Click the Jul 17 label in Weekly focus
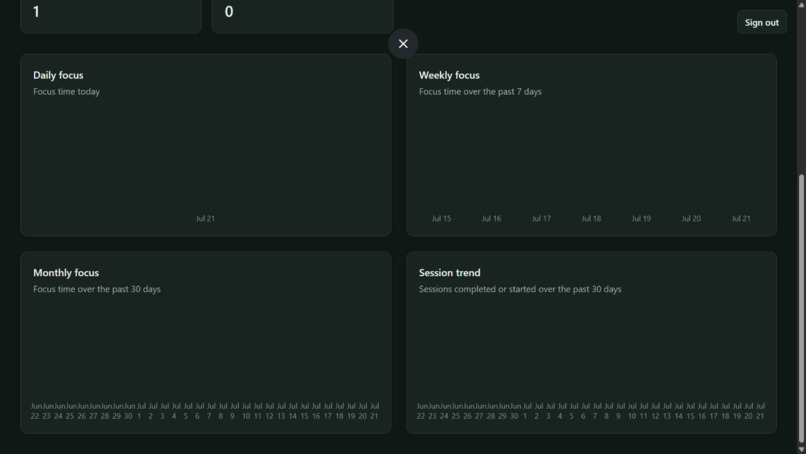 tap(541, 219)
